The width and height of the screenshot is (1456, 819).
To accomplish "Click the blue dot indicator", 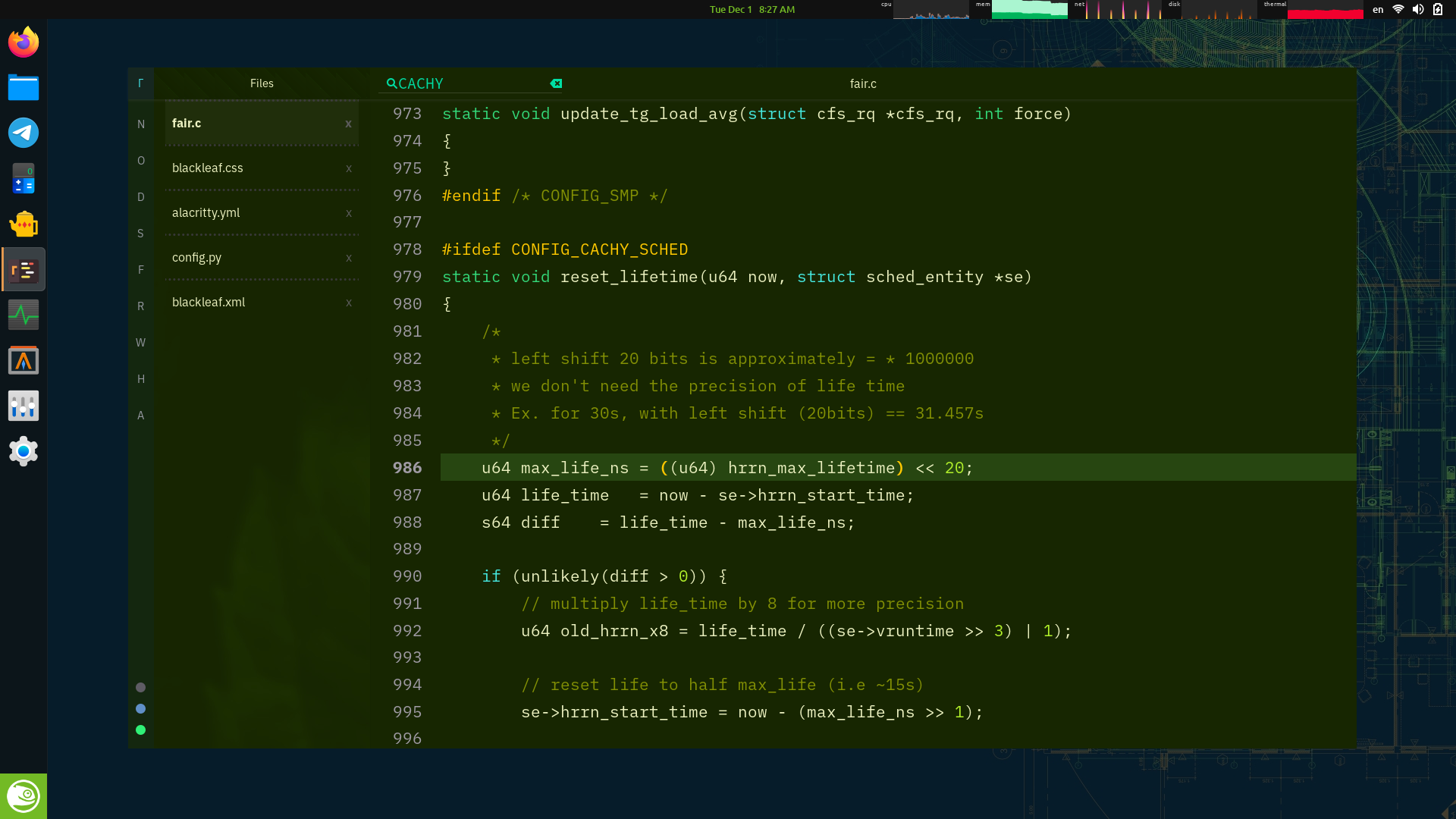I will 140,708.
